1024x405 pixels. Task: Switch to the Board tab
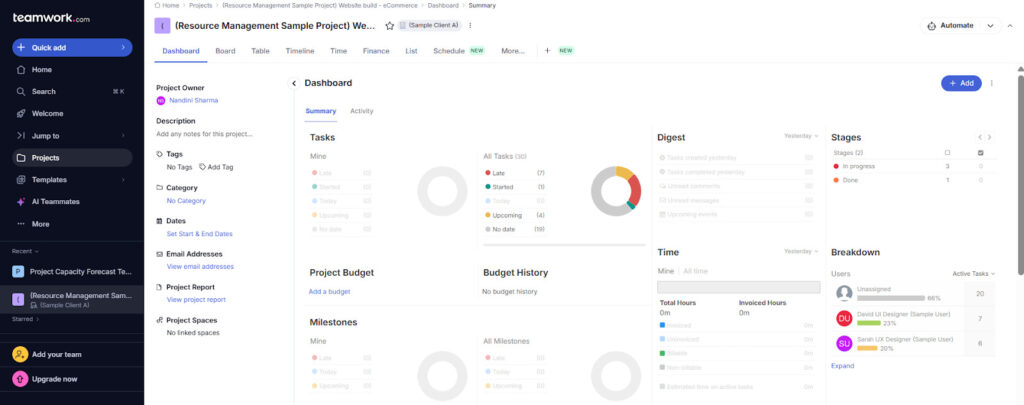tap(225, 51)
